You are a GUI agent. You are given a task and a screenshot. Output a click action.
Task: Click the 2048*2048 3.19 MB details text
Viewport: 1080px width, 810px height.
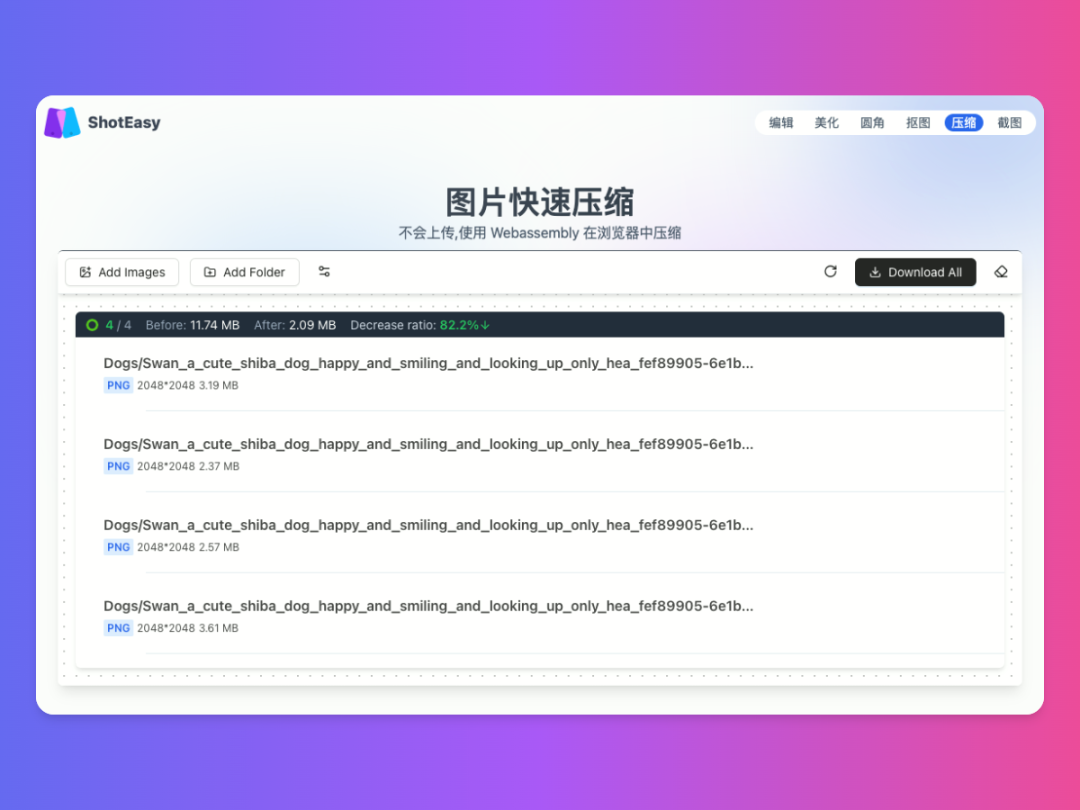click(x=187, y=385)
